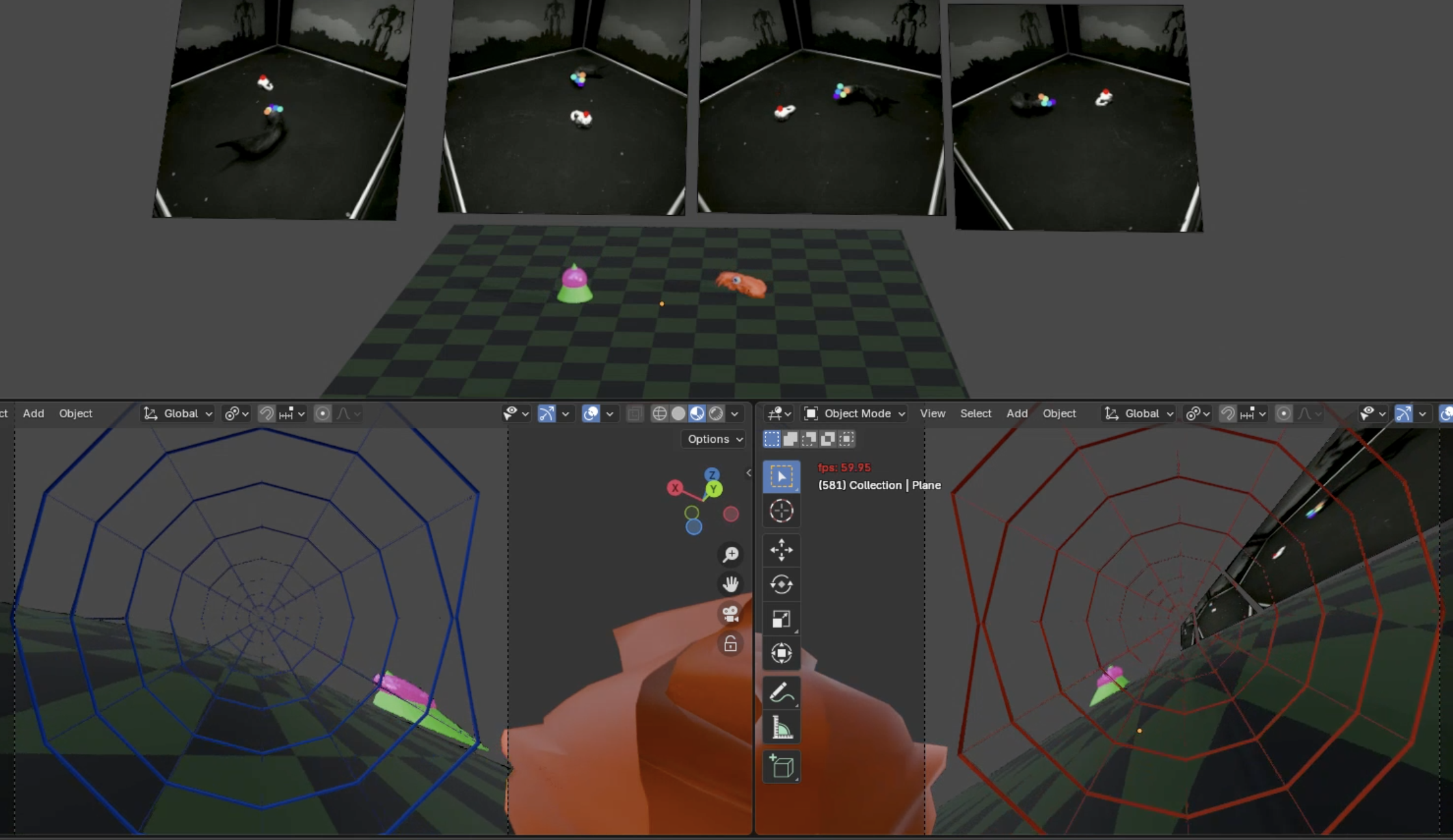Open viewport shading options dropdown
The width and height of the screenshot is (1453, 840).
(x=735, y=413)
